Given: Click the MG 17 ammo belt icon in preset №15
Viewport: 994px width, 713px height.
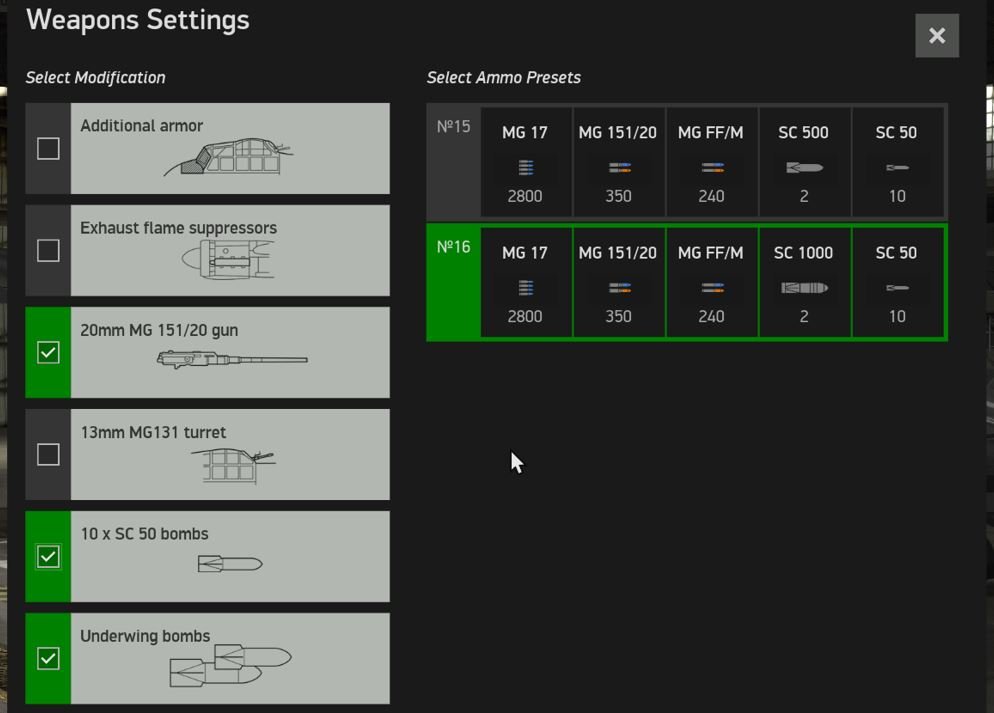Looking at the screenshot, I should point(526,167).
